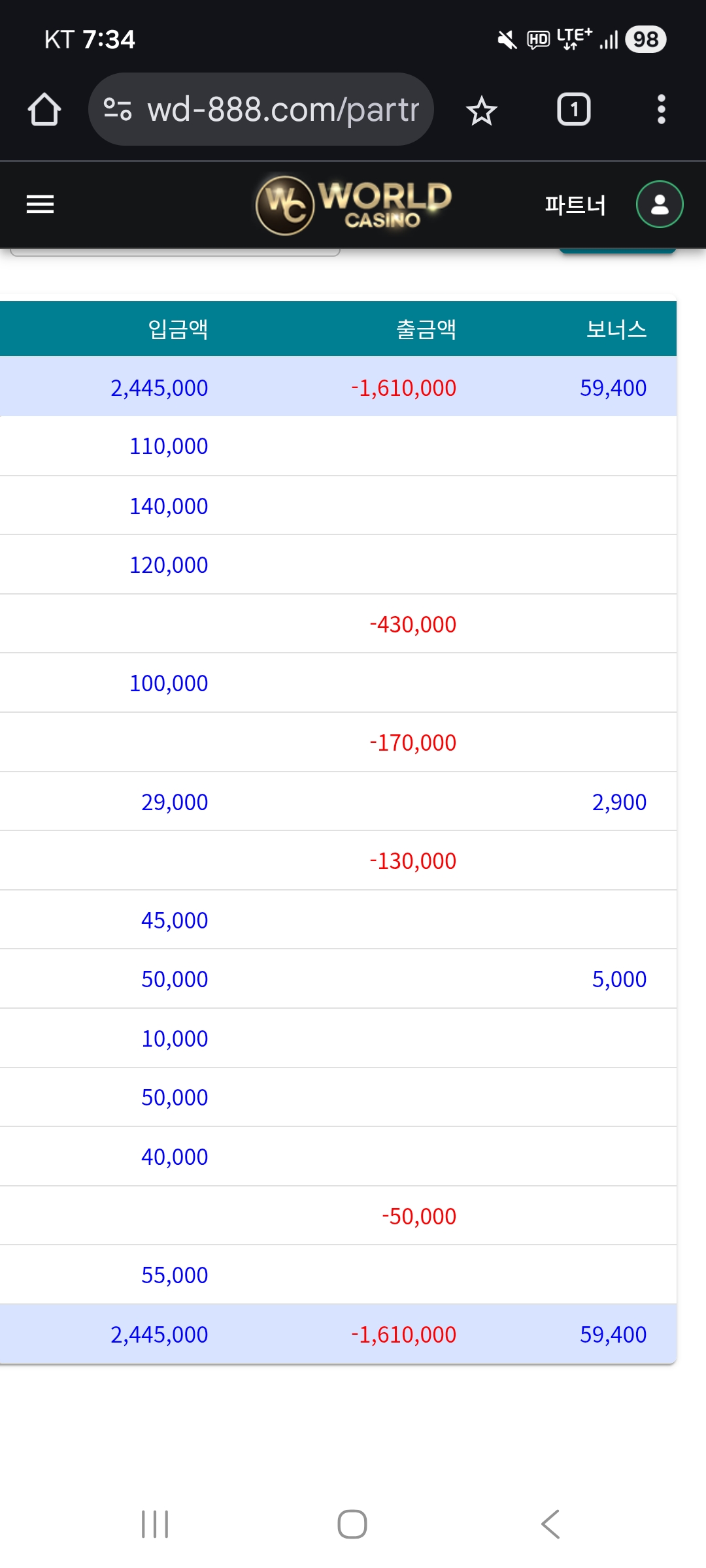Click the -430,000 withdrawal entry
This screenshot has height=1568, width=706.
click(412, 625)
